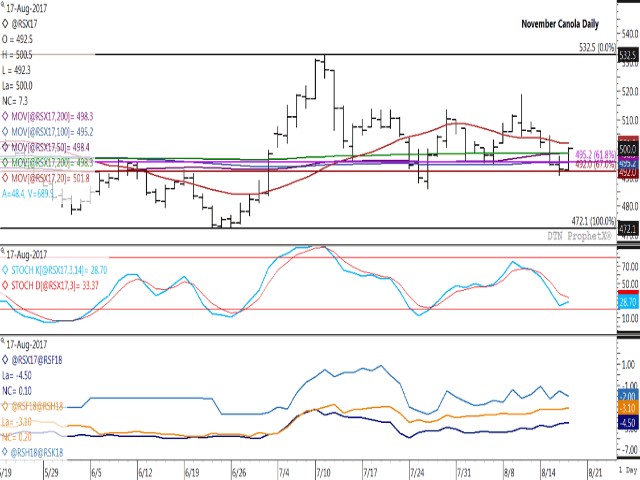Click the A=48.4, V=689.5 readout
Screen dimensions: 640x480
pyautogui.click(x=28, y=193)
